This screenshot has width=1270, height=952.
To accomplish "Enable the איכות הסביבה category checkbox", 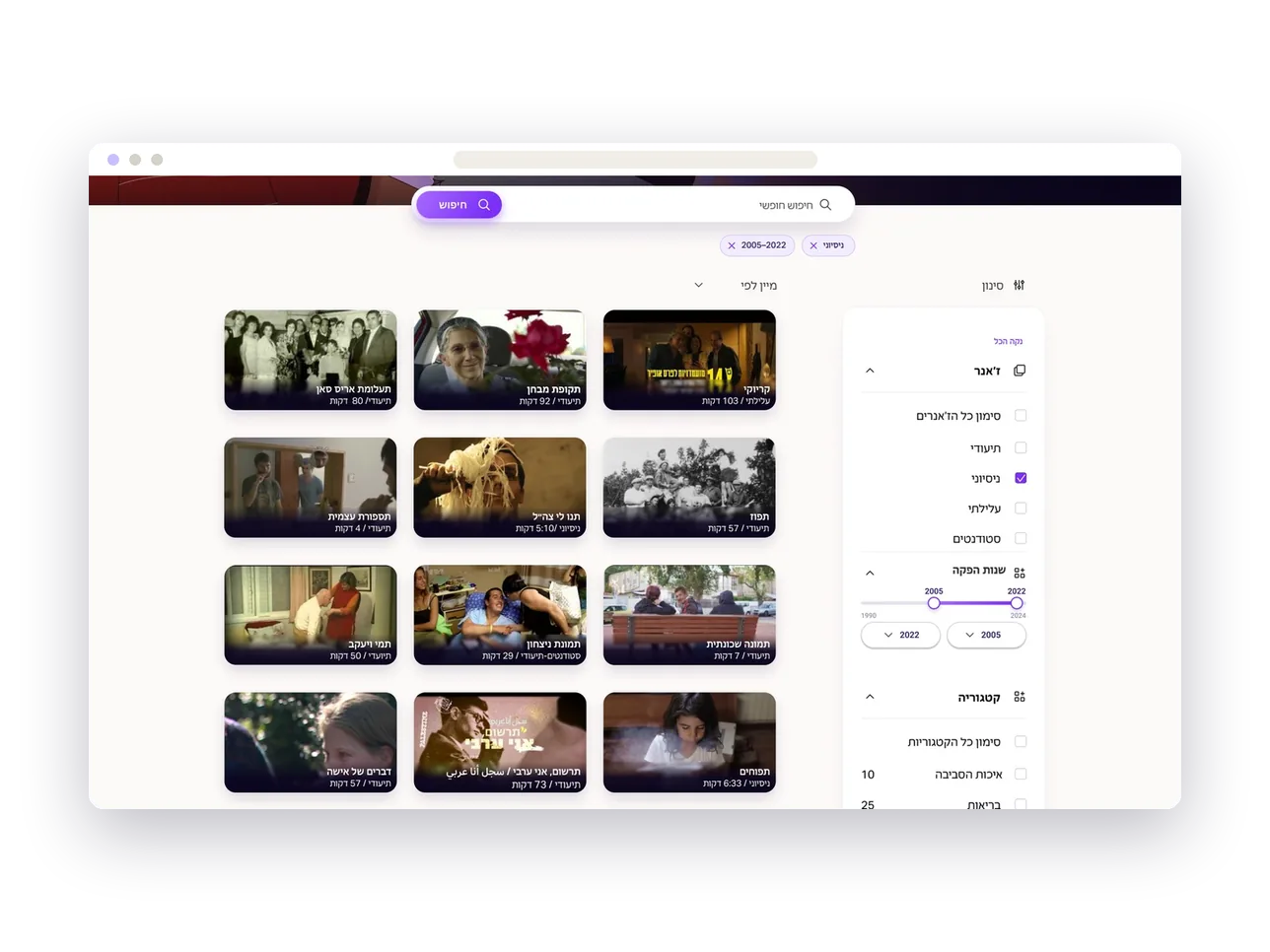I will [1021, 775].
